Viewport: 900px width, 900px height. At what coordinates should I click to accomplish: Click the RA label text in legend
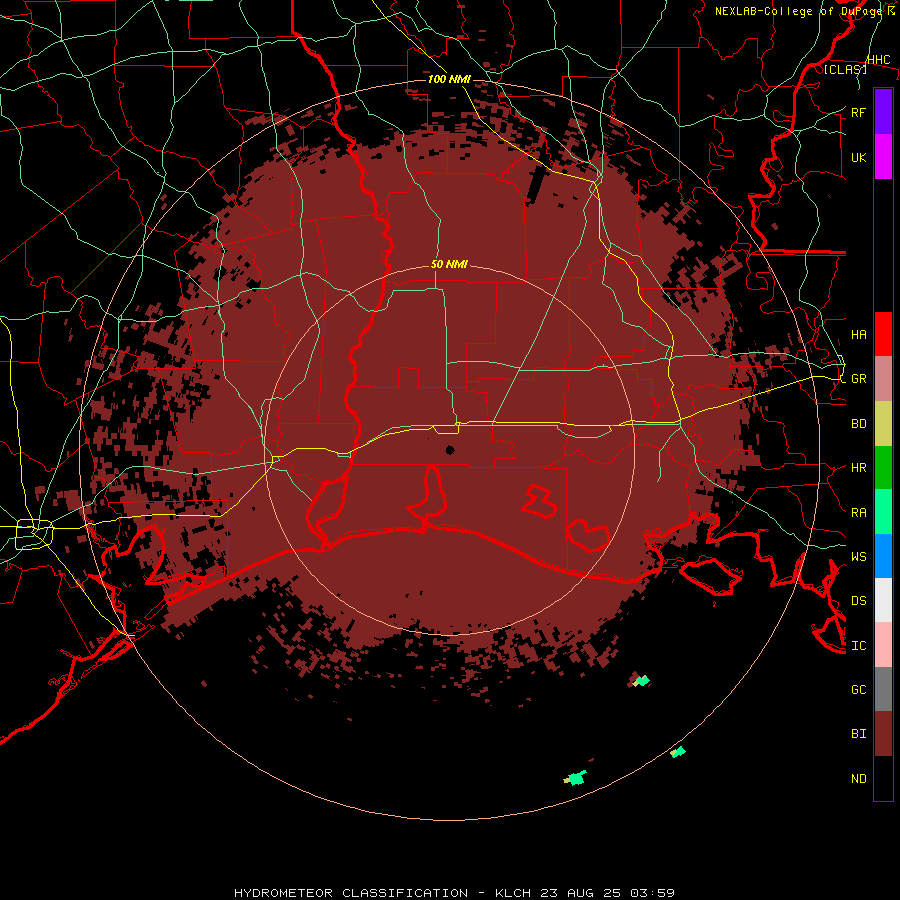858,513
